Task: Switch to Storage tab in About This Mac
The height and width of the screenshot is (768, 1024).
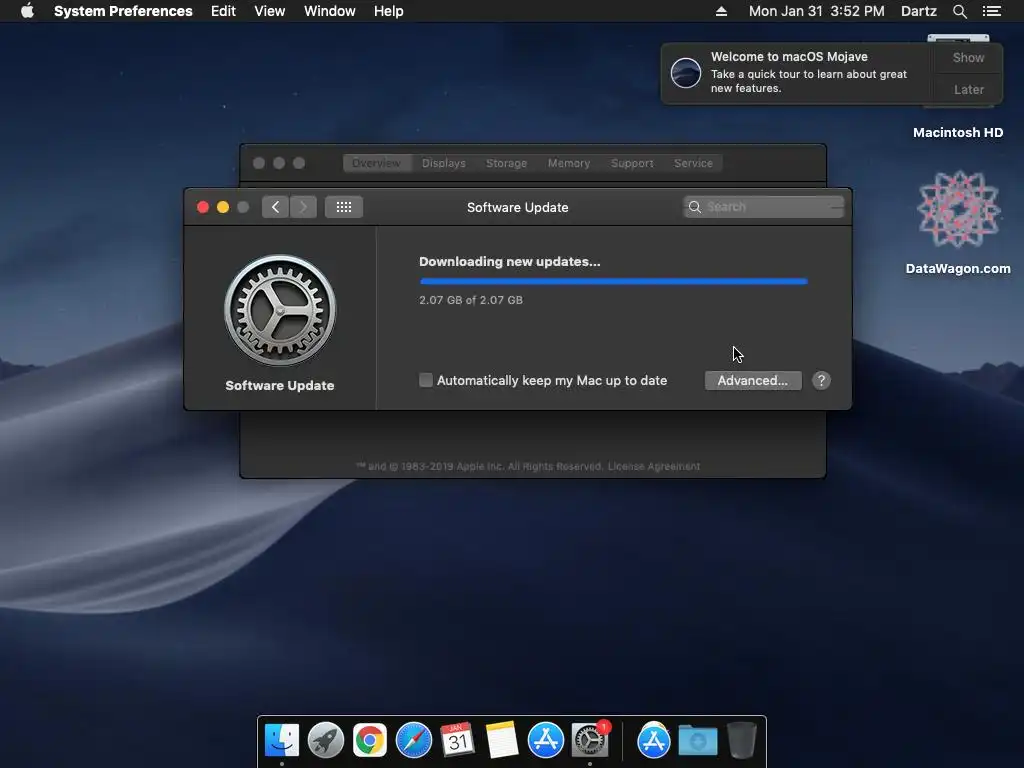Action: click(506, 163)
